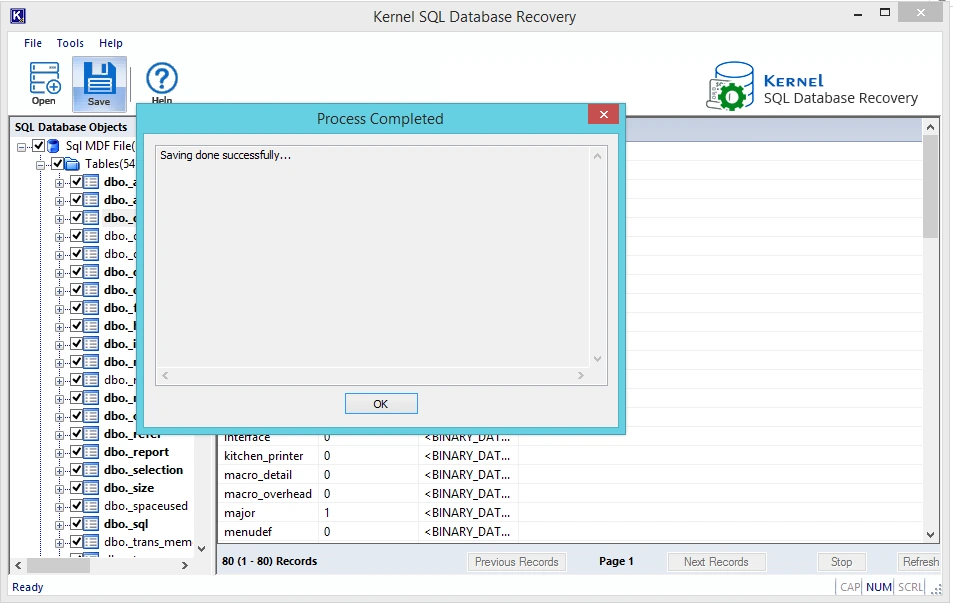
Task: Open a database with the Open icon
Action: tap(44, 83)
